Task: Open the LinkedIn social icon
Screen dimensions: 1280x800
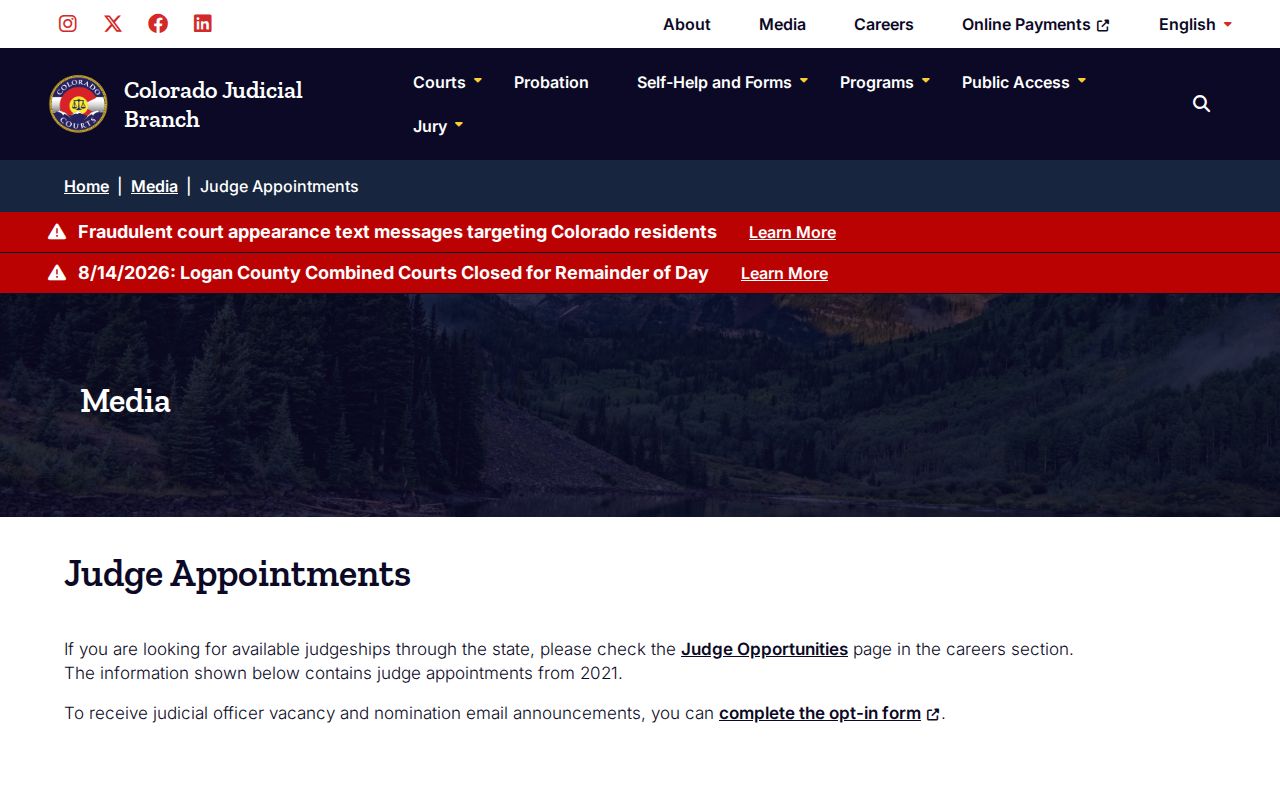Action: [203, 24]
